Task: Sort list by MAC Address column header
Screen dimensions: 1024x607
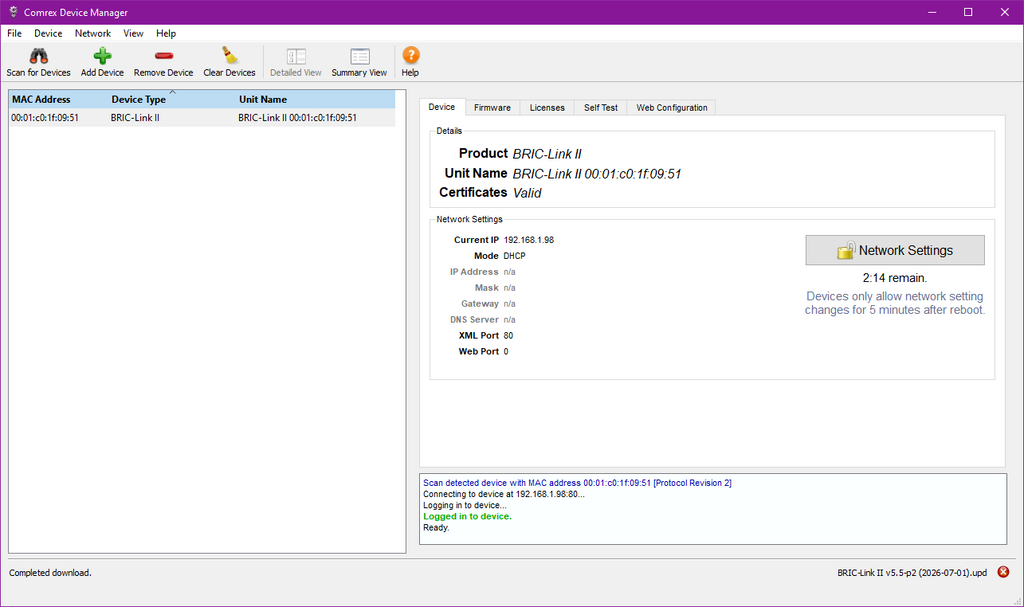Action: pyautogui.click(x=57, y=99)
